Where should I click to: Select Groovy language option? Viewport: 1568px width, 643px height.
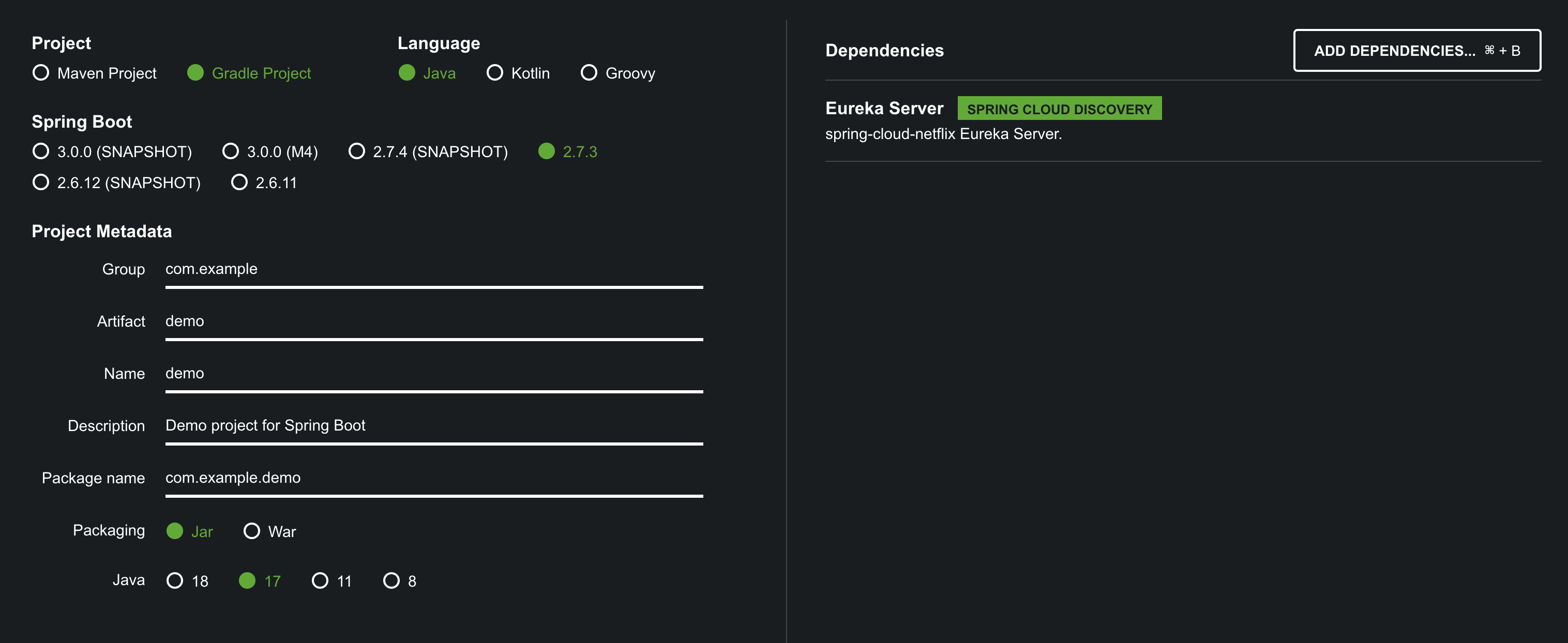tap(589, 73)
